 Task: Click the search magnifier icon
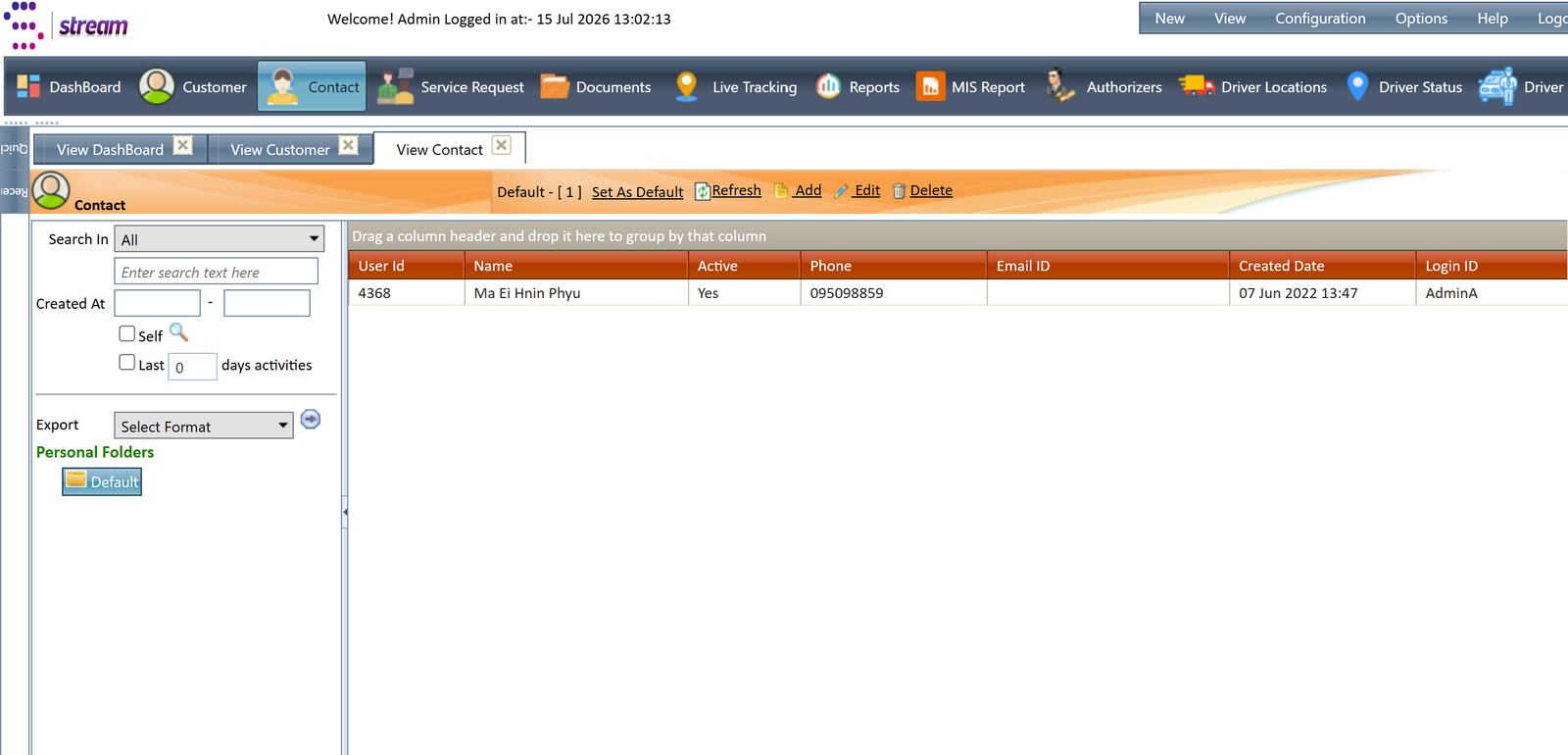(179, 332)
